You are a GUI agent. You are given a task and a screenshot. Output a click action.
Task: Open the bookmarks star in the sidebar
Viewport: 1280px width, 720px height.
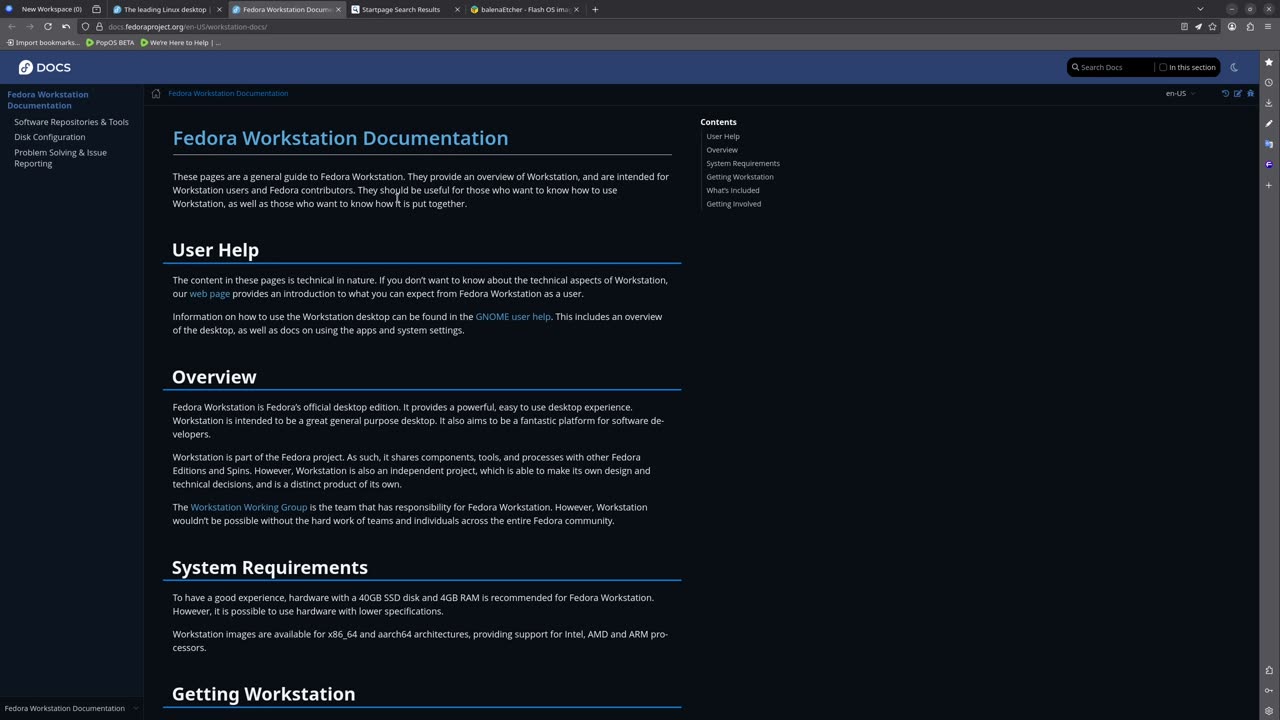click(x=1269, y=62)
